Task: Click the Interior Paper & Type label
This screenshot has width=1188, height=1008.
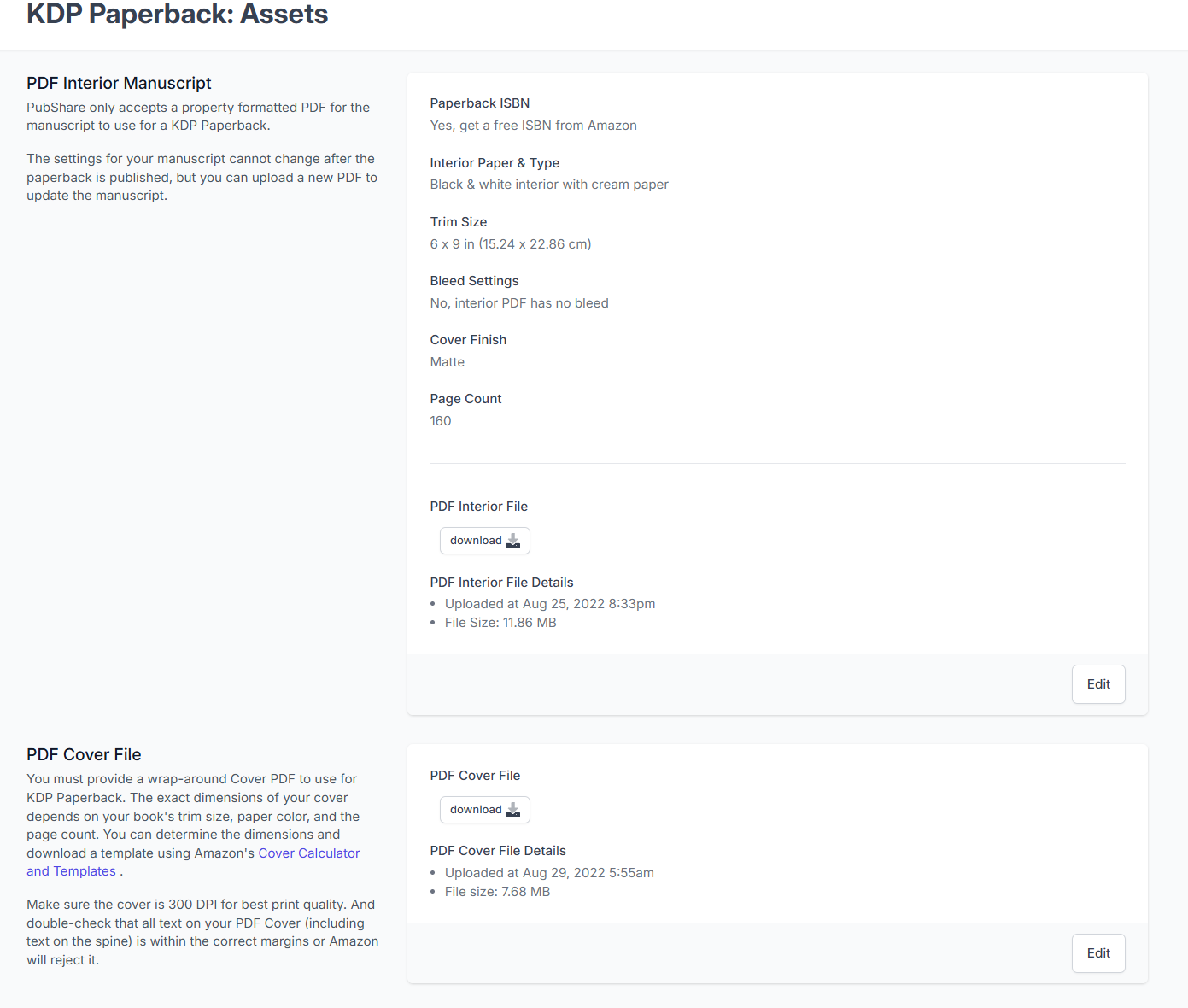Action: click(x=495, y=163)
